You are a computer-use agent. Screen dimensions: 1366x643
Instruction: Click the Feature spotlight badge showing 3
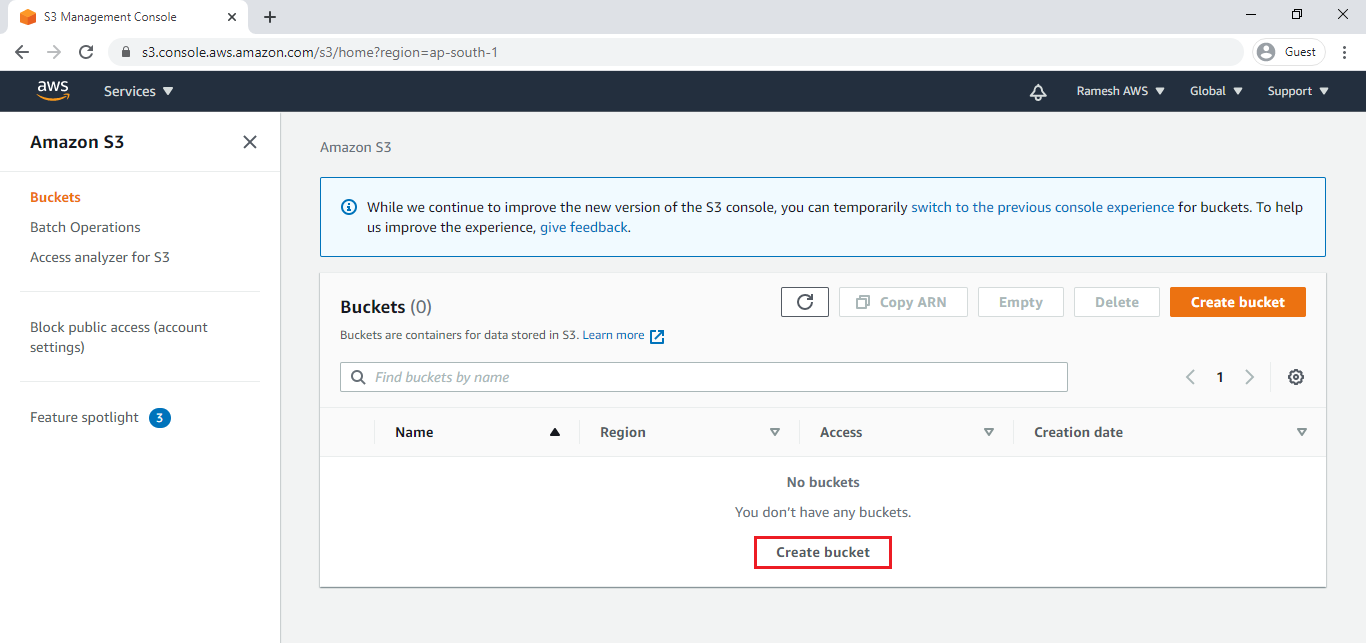tap(160, 417)
